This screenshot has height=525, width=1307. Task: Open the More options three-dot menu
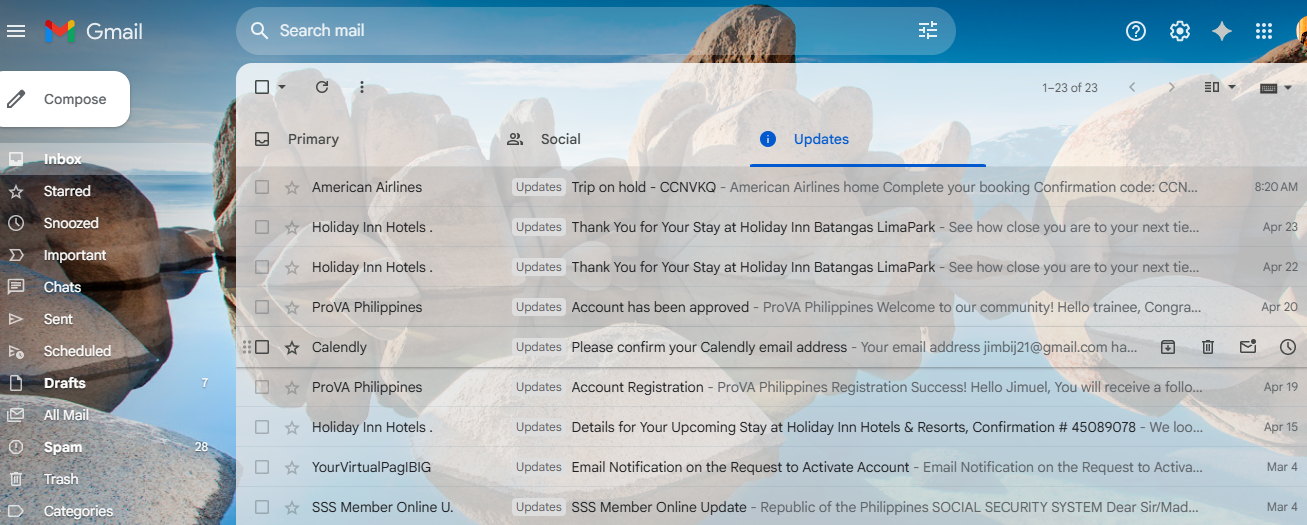pyautogui.click(x=362, y=87)
